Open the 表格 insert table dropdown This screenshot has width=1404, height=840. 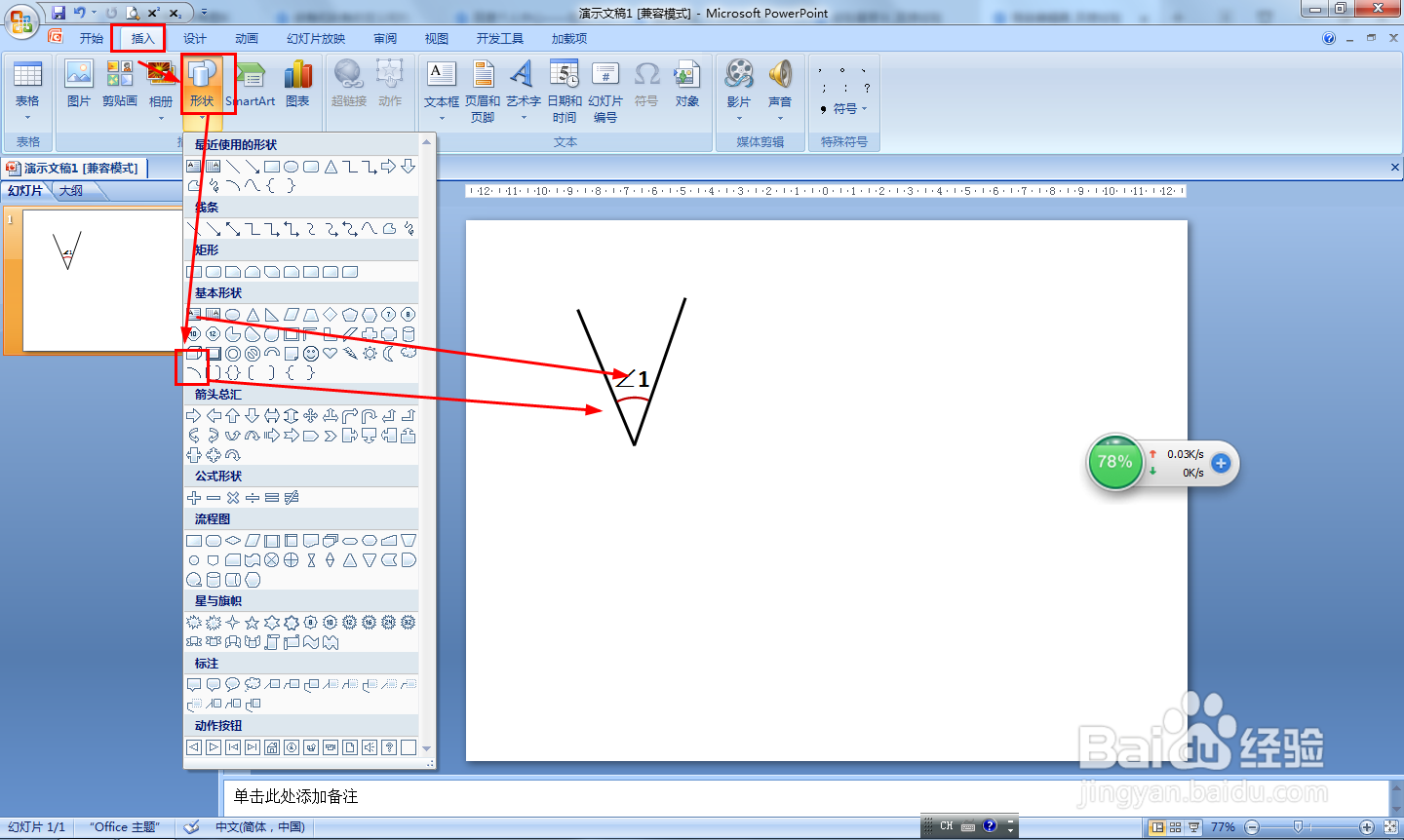(27, 91)
